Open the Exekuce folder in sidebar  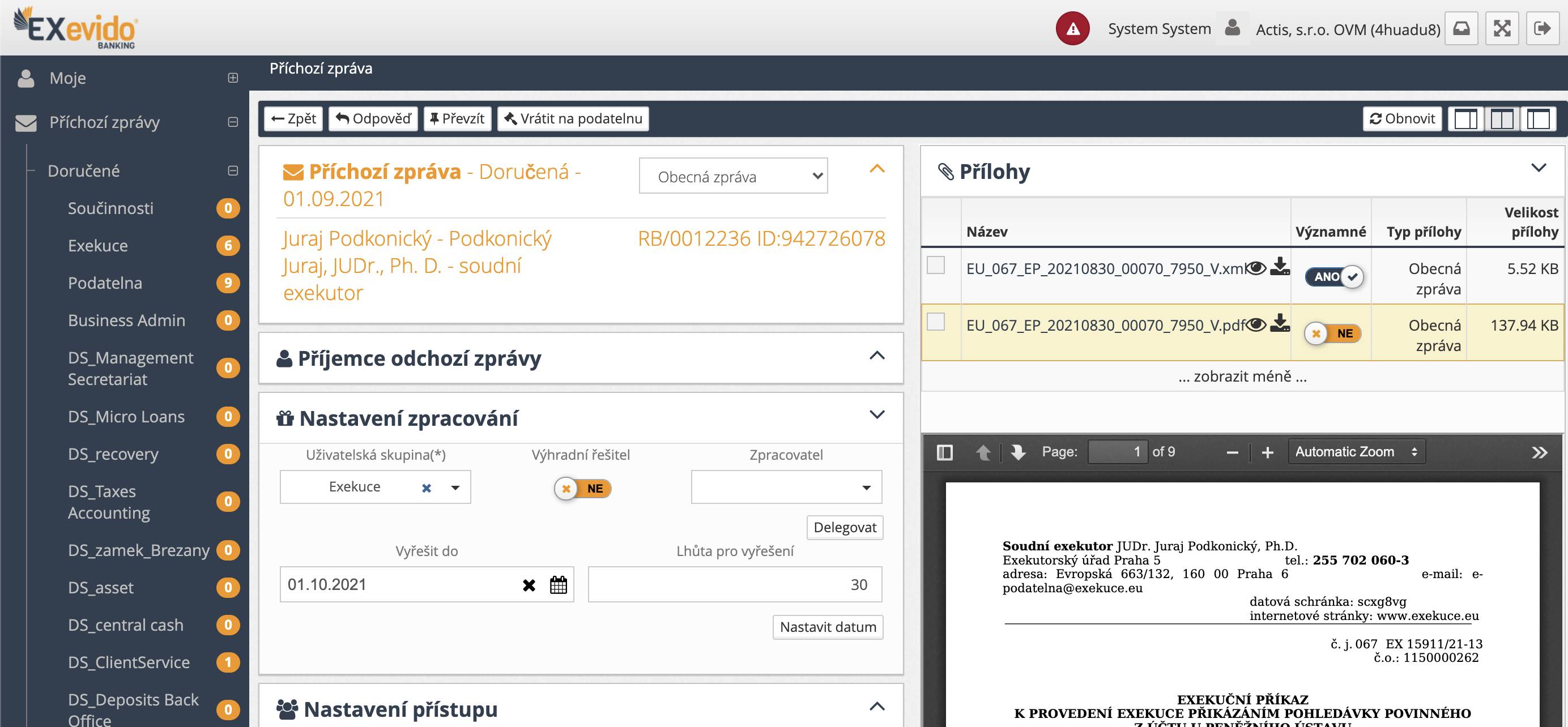tap(98, 246)
